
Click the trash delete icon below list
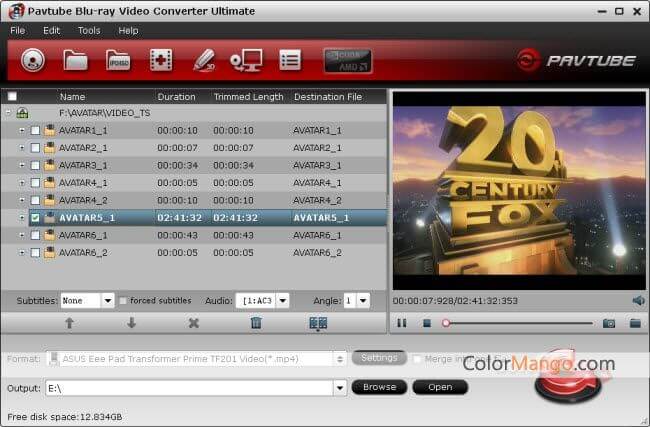tap(256, 324)
